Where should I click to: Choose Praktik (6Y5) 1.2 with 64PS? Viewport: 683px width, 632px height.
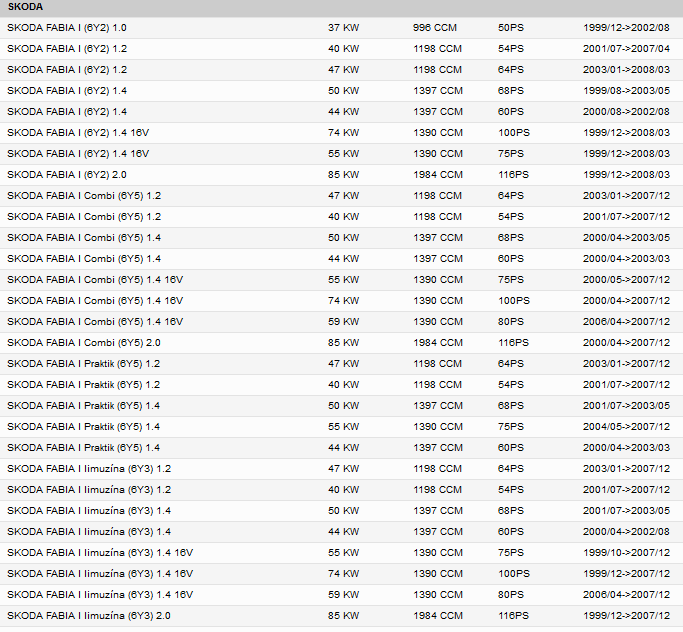tap(84, 364)
